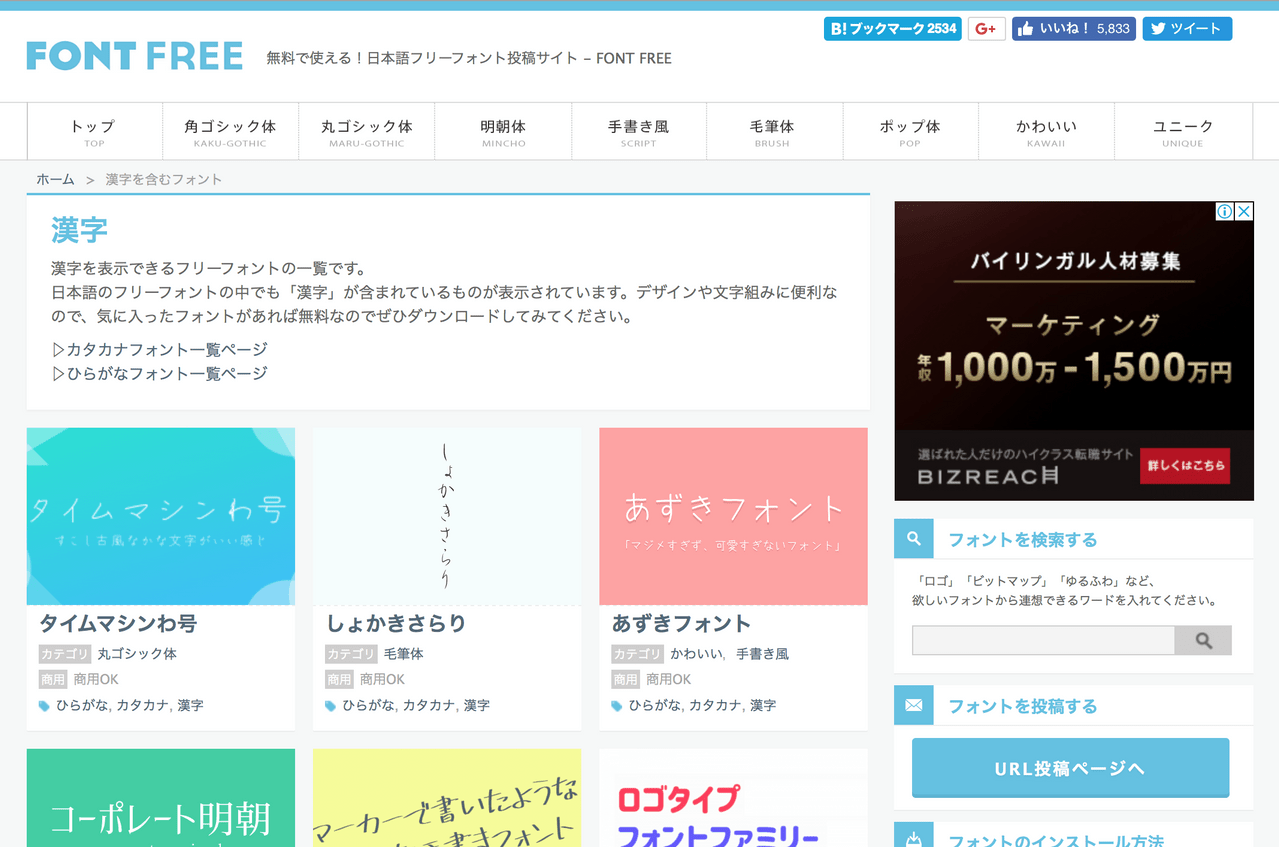
Task: Click かわいい category of あずきフォント
Action: click(696, 654)
